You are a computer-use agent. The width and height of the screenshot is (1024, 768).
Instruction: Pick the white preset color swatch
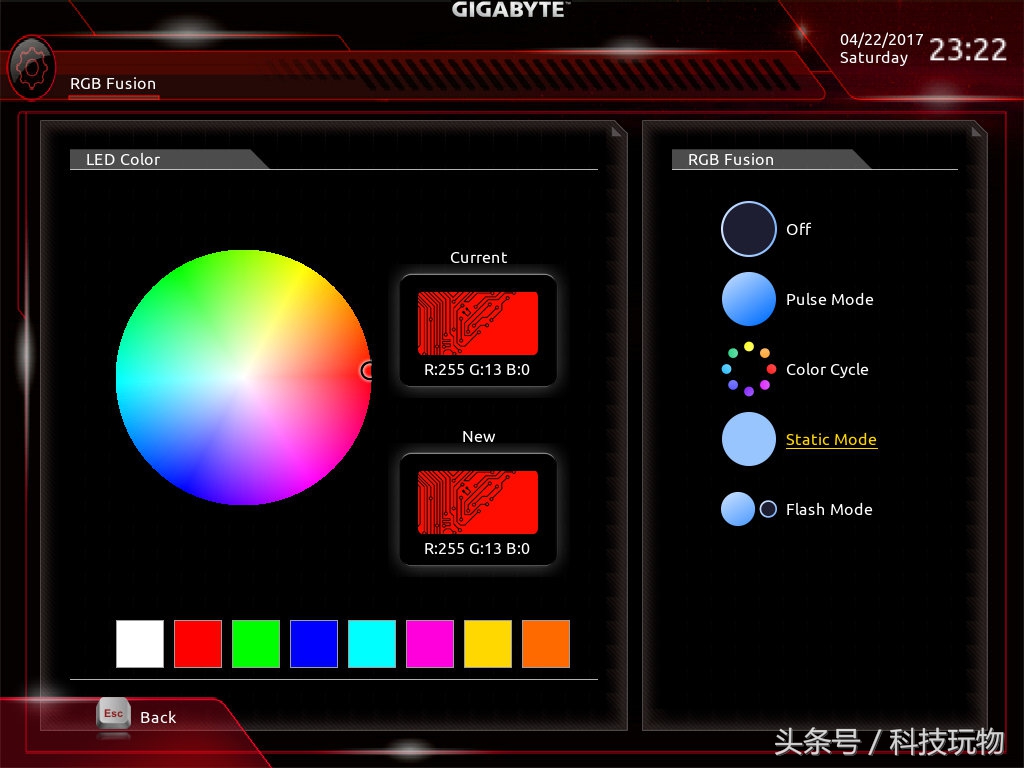[x=140, y=644]
